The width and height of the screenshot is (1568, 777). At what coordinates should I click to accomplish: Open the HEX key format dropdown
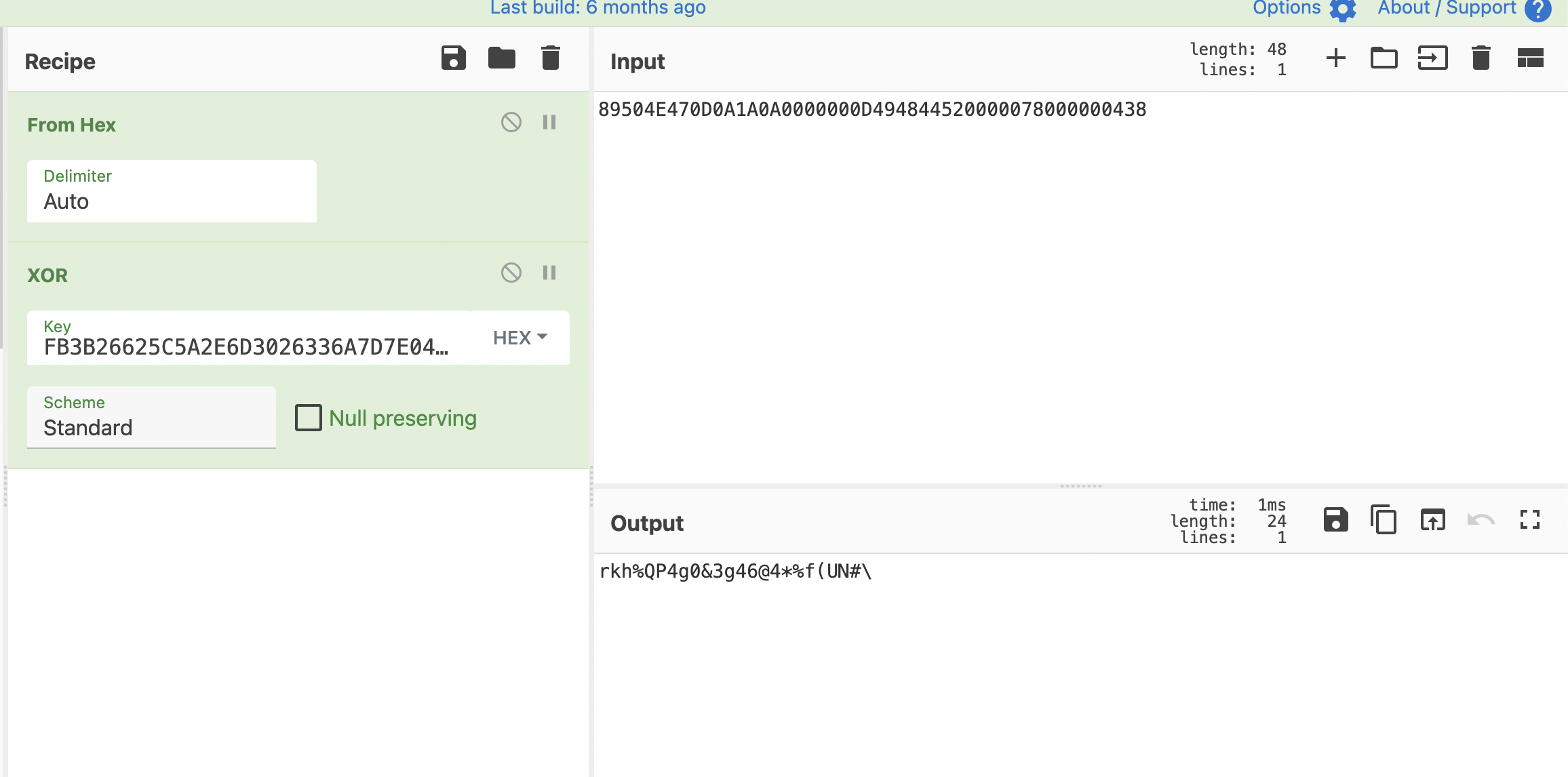(520, 338)
